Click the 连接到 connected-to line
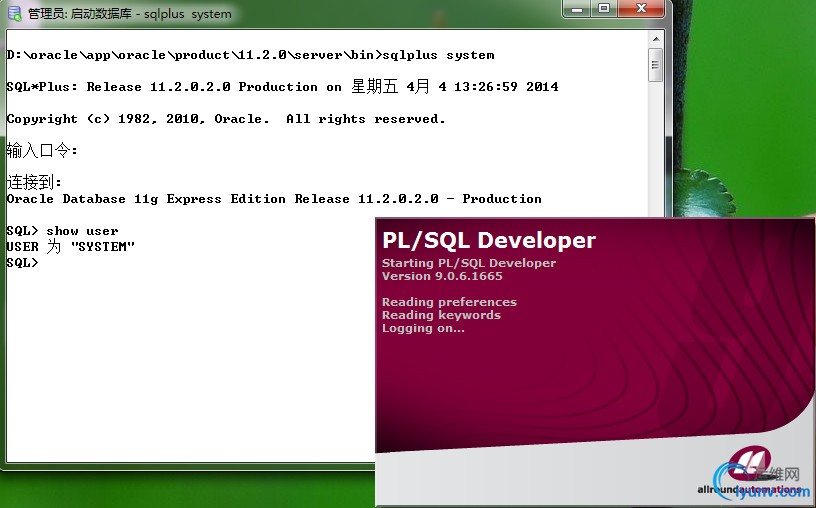816x508 pixels. [34, 182]
